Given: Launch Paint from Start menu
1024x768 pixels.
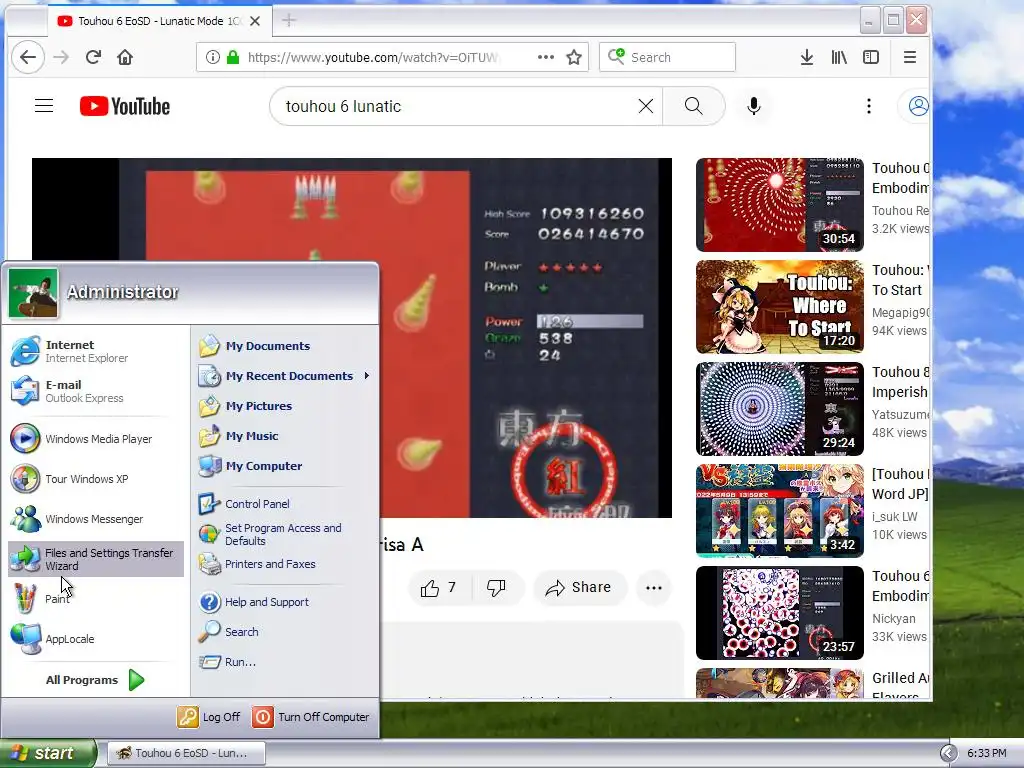Looking at the screenshot, I should click(x=96, y=599).
